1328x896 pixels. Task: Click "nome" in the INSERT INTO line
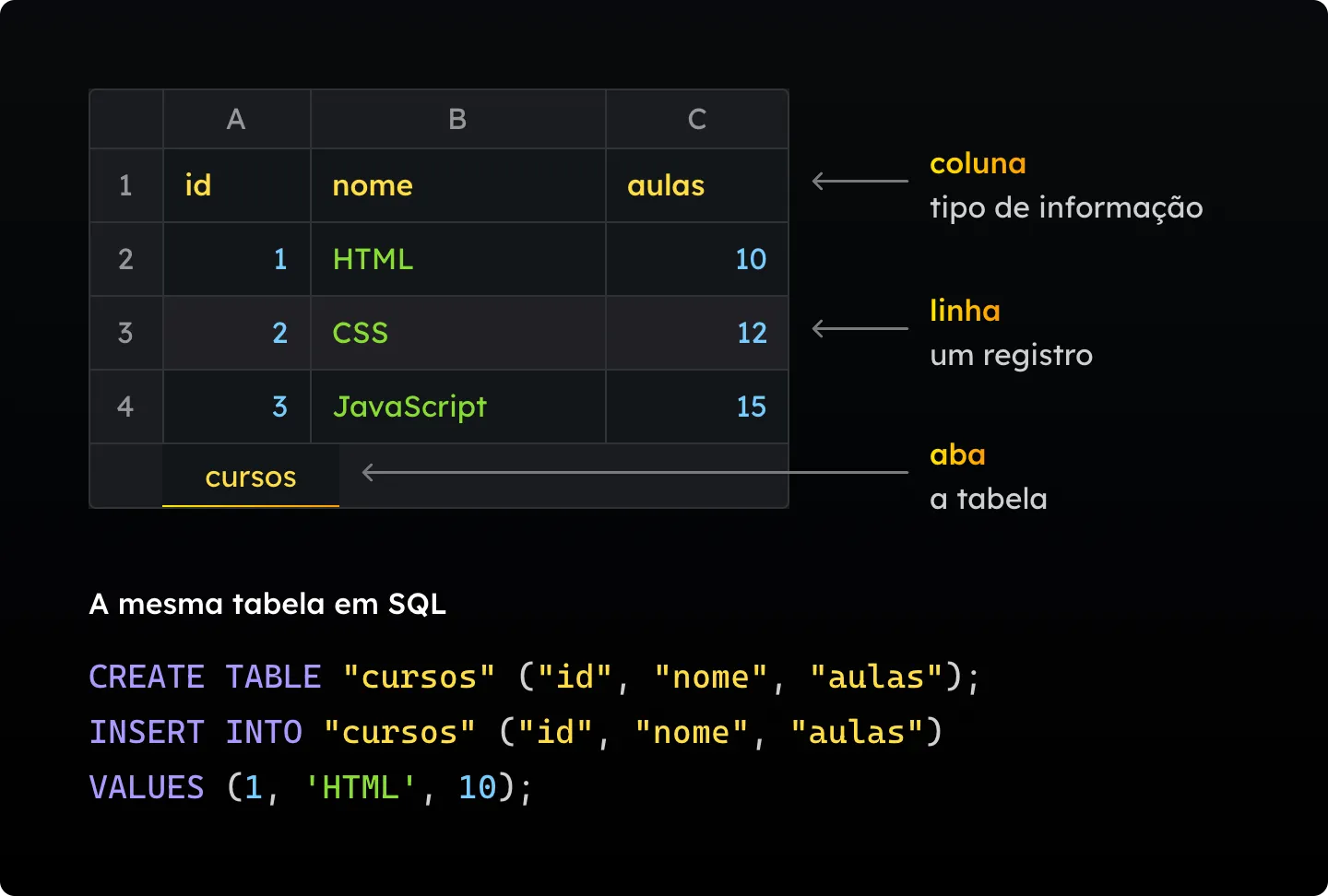coord(692,732)
